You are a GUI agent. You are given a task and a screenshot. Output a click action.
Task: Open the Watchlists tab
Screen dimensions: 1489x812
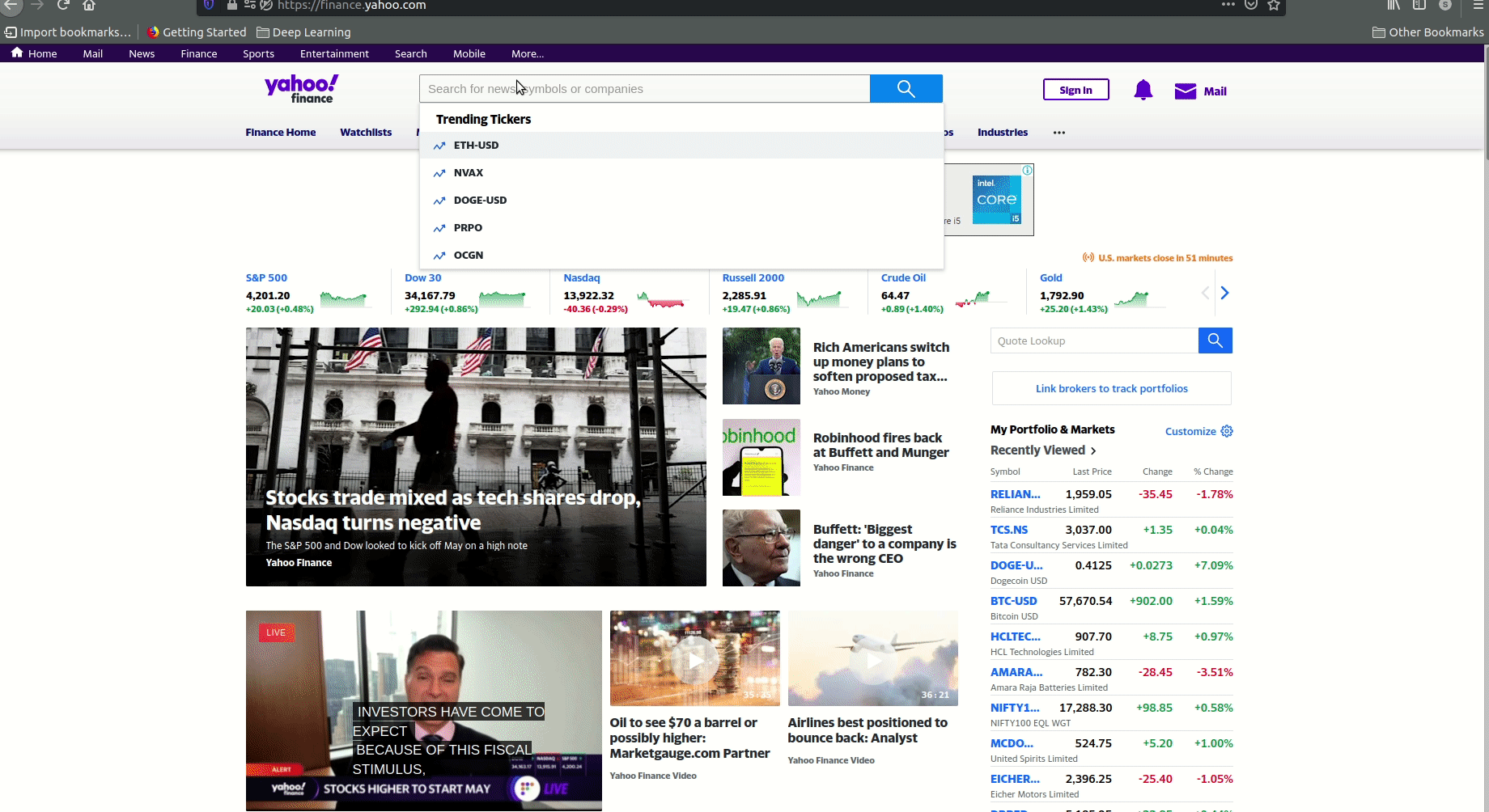coord(366,133)
